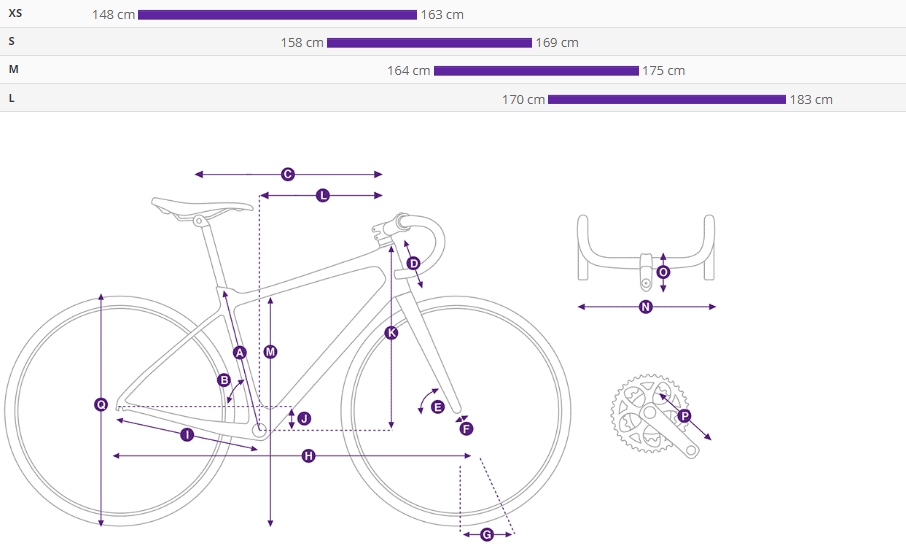Image resolution: width=906 pixels, height=559 pixels.
Task: Click the M standover height marker
Action: tap(270, 351)
